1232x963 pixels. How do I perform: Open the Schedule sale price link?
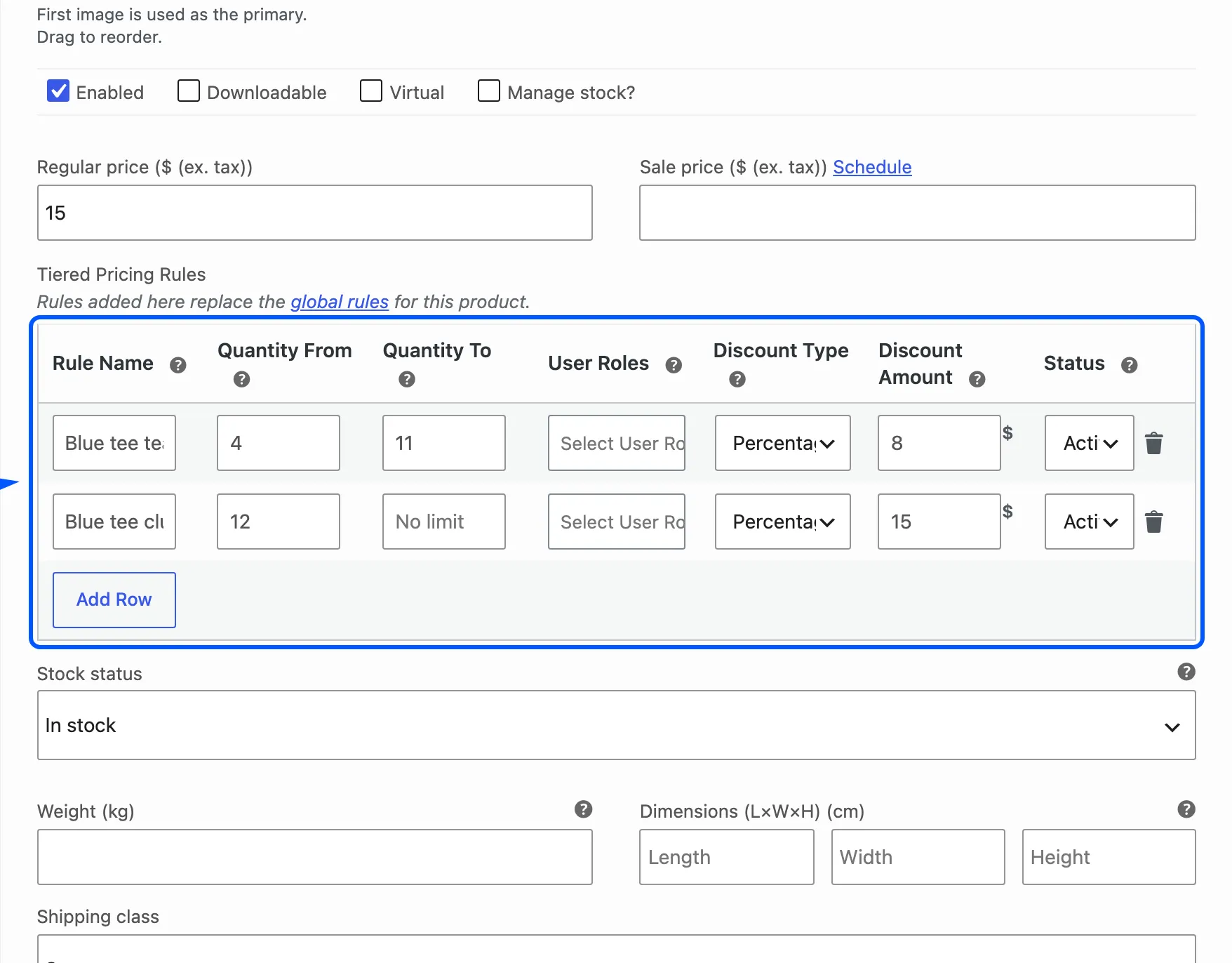(872, 167)
